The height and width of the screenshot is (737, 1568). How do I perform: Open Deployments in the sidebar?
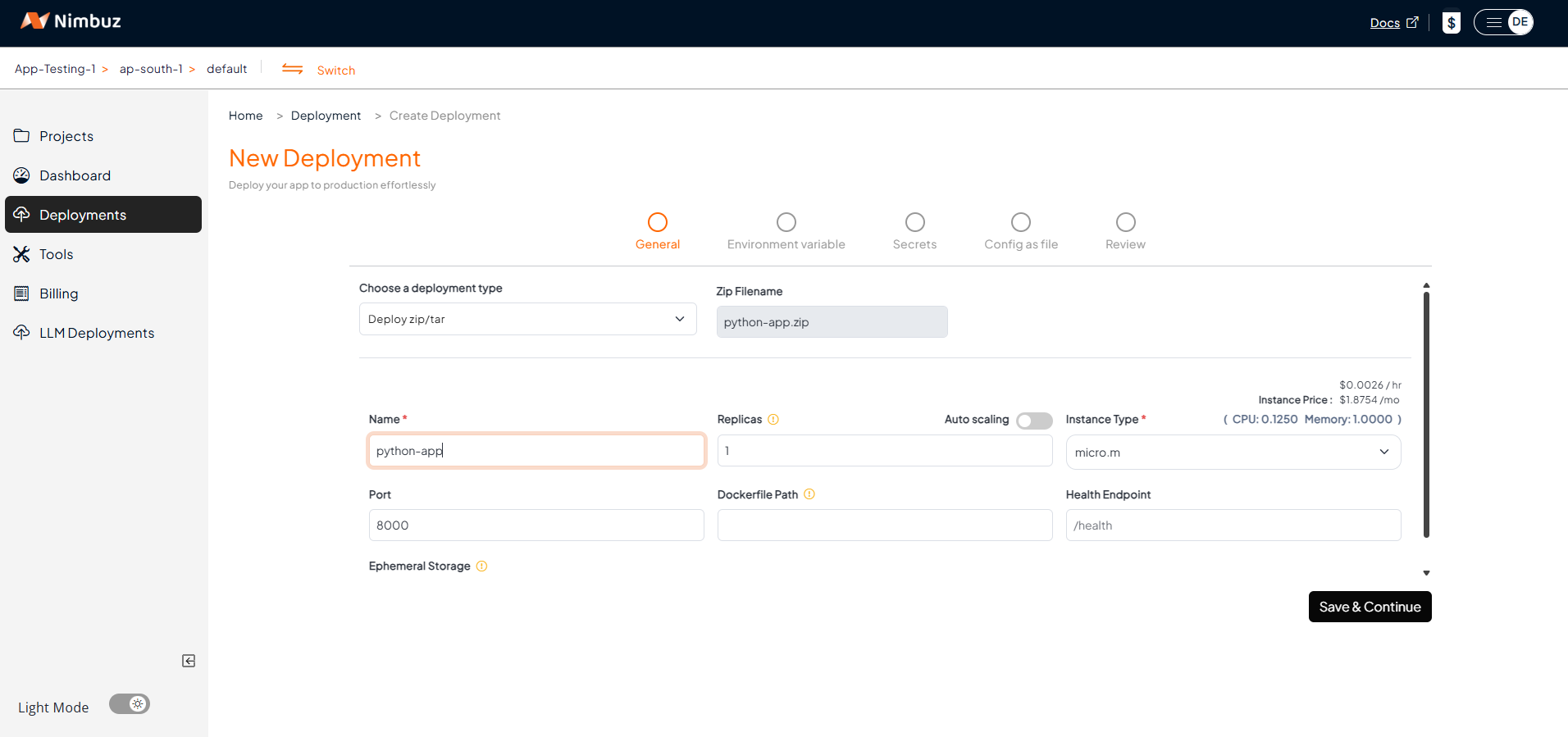[x=103, y=215]
